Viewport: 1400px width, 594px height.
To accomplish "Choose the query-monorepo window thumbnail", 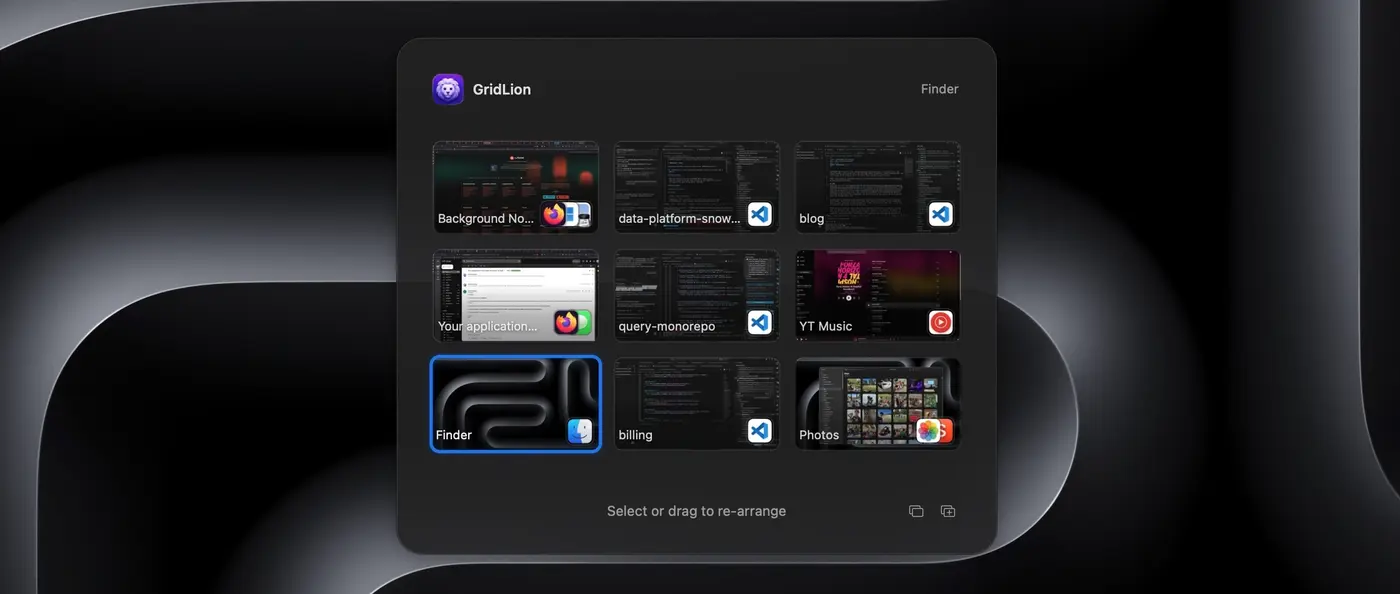I will 697,295.
